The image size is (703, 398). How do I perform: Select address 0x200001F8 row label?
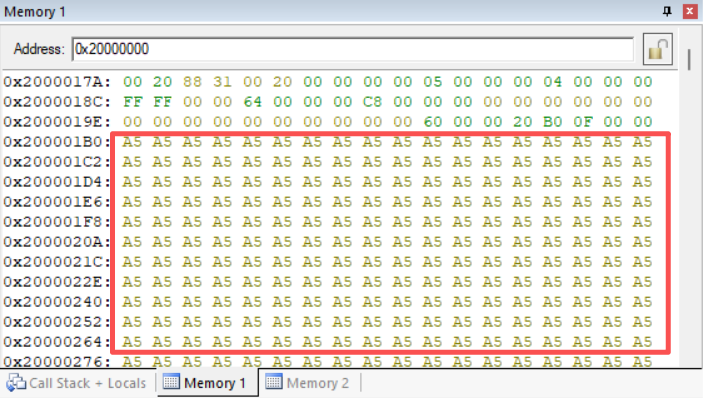(57, 222)
